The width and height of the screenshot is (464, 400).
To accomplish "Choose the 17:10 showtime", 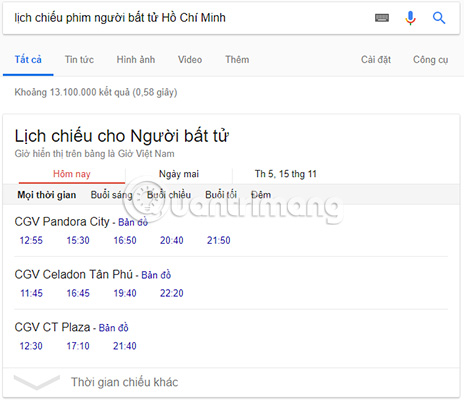I will coord(78,346).
